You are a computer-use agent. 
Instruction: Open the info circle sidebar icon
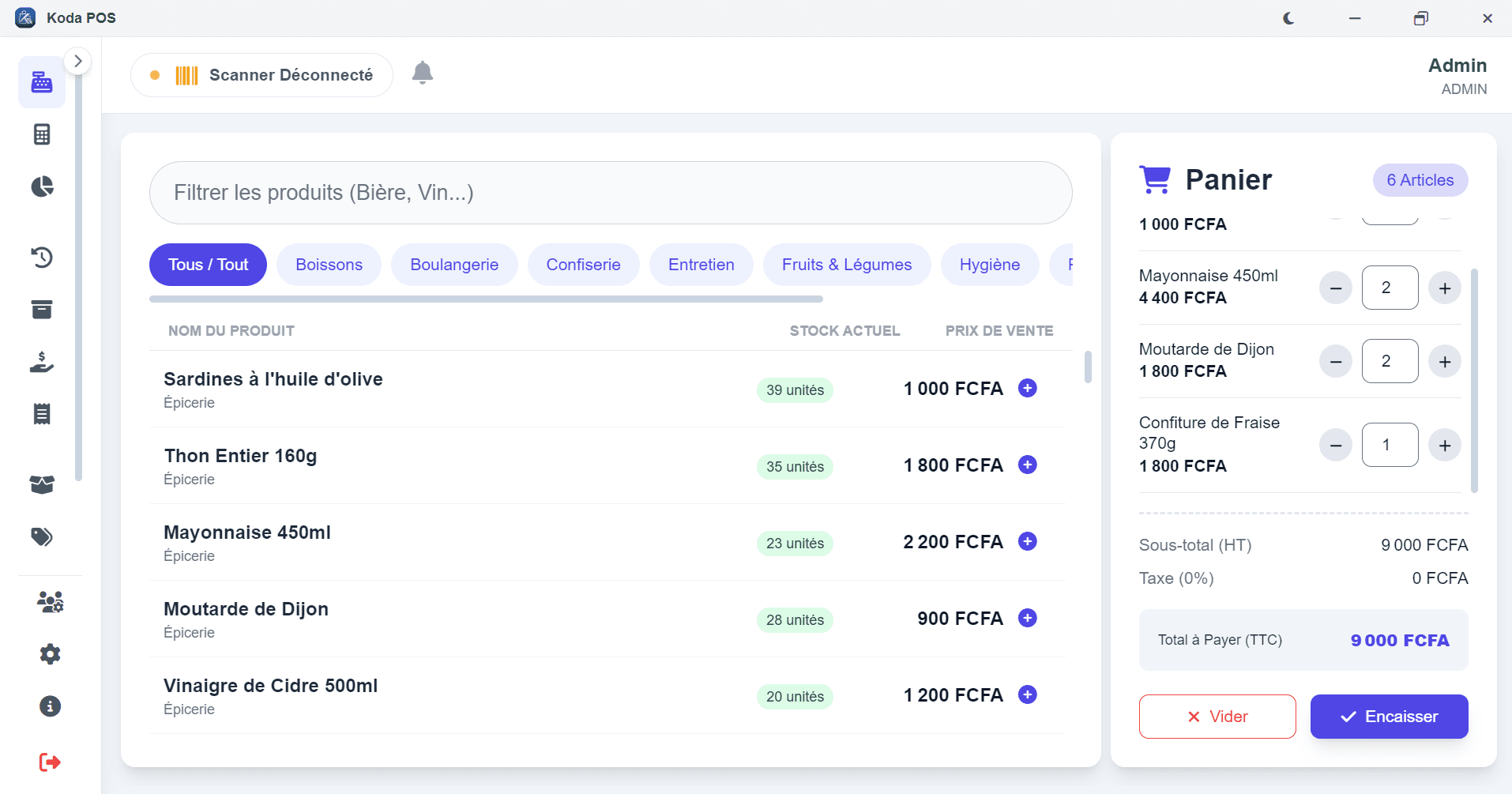[50, 706]
